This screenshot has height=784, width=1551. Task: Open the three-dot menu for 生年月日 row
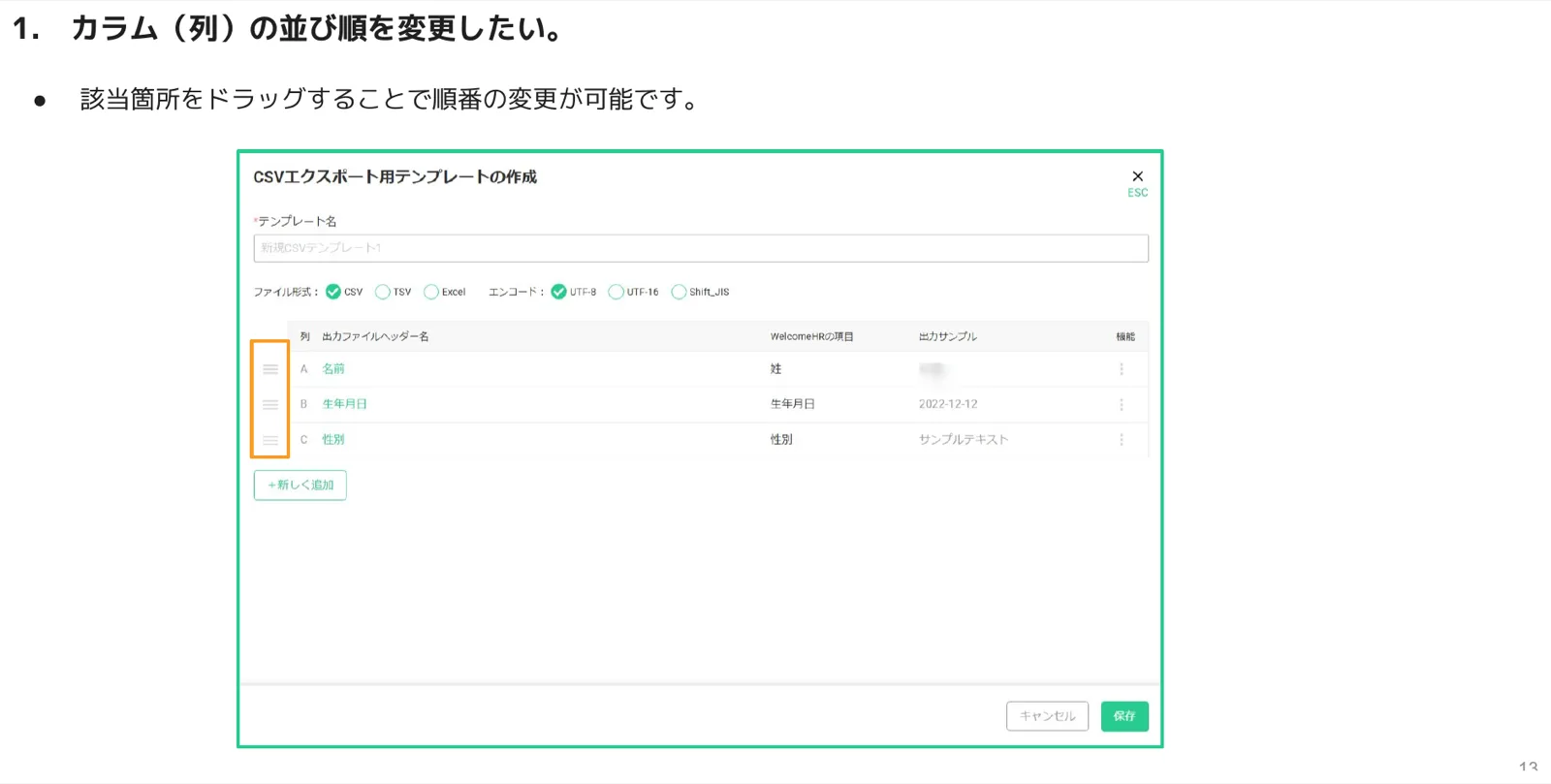[x=1122, y=405]
